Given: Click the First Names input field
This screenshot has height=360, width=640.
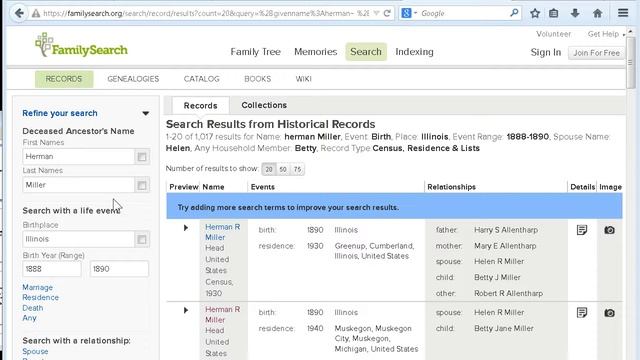Looking at the screenshot, I should (x=78, y=157).
